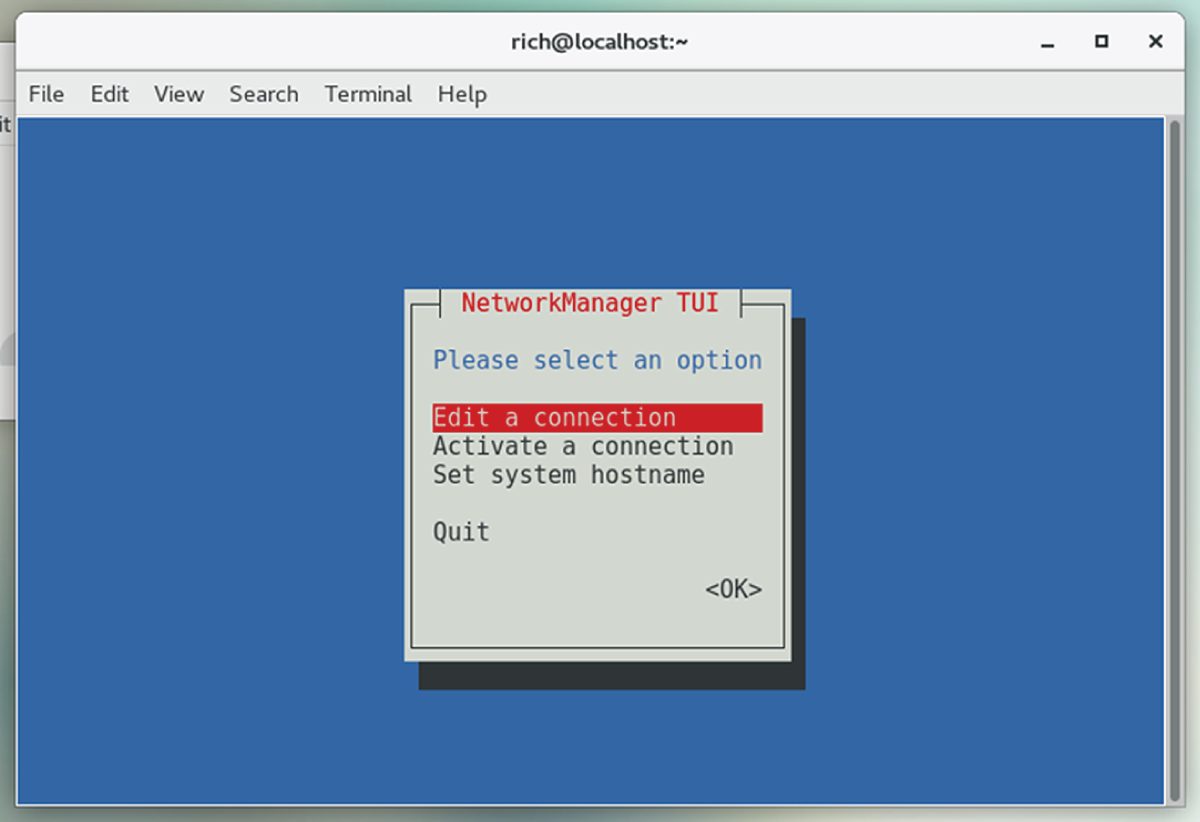The width and height of the screenshot is (1200, 822).
Task: Select Edit a connection option
Action: click(597, 418)
